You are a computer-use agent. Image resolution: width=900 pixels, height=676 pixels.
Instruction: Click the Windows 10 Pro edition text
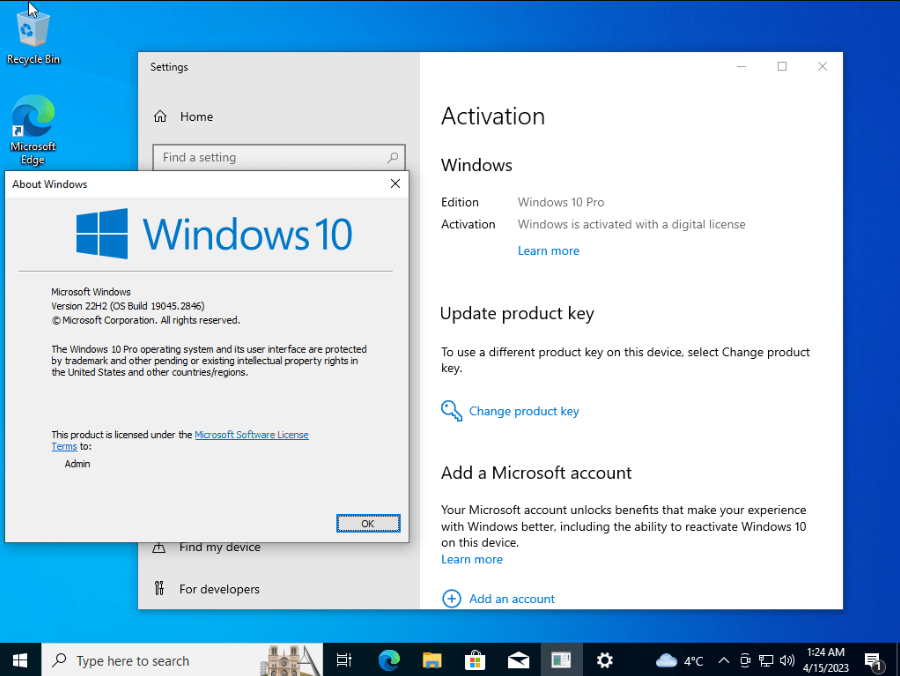pyautogui.click(x=561, y=202)
